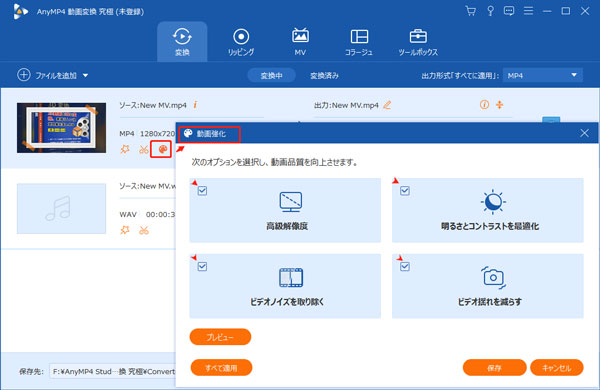Click the AnyMP4 app logo
Image resolution: width=600 pixels, height=390 pixels.
(x=20, y=11)
